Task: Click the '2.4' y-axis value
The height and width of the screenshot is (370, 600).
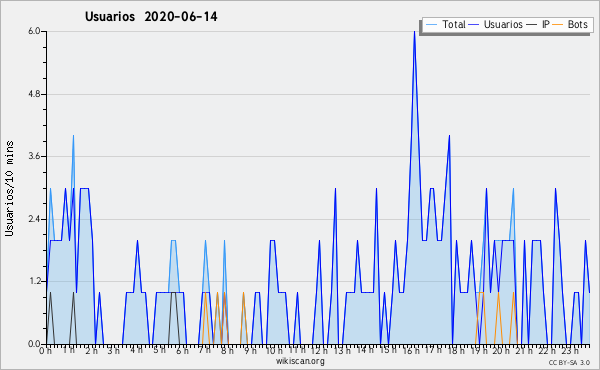Action: tap(34, 219)
